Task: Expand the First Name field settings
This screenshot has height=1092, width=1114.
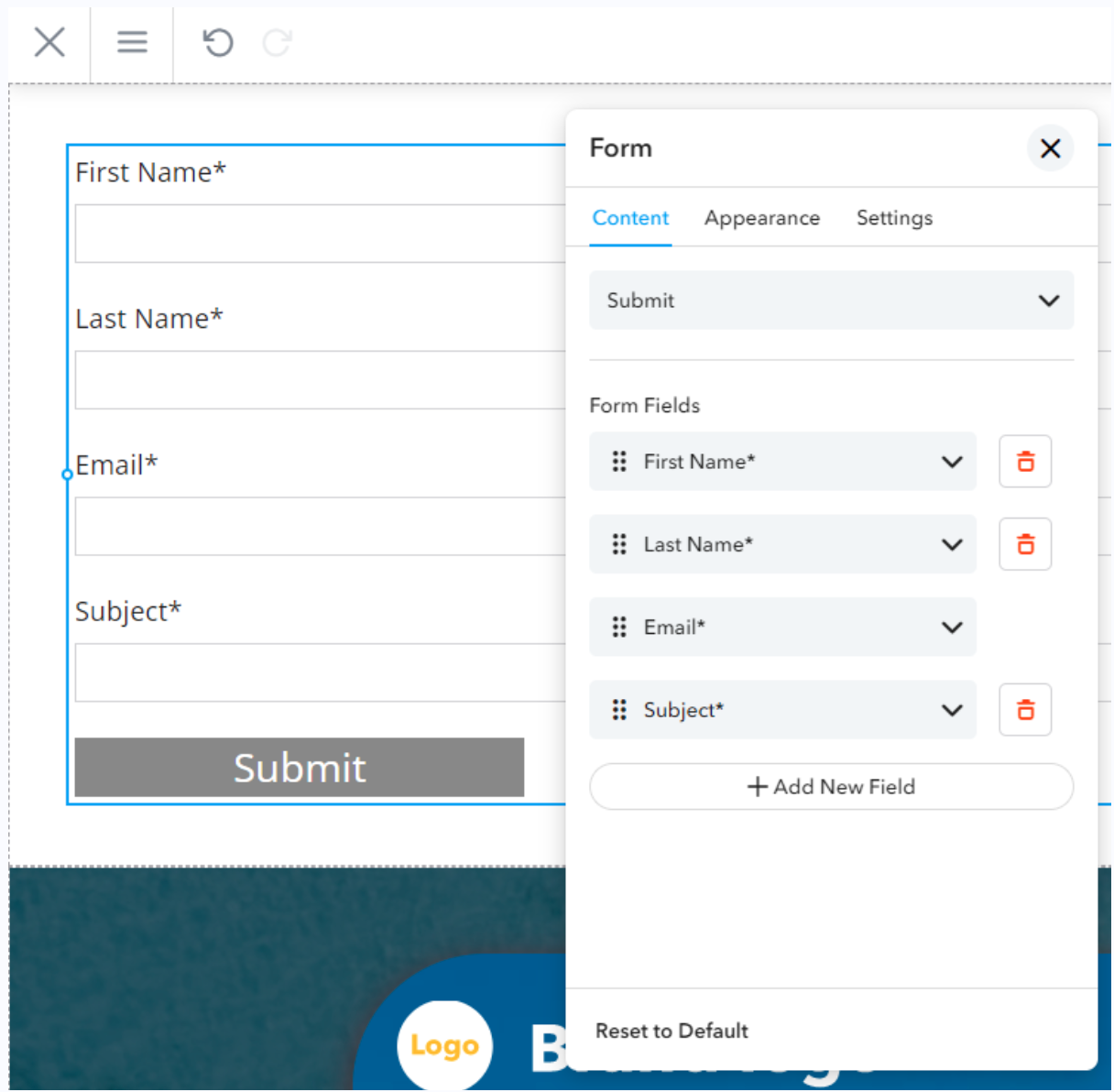Action: (x=952, y=462)
